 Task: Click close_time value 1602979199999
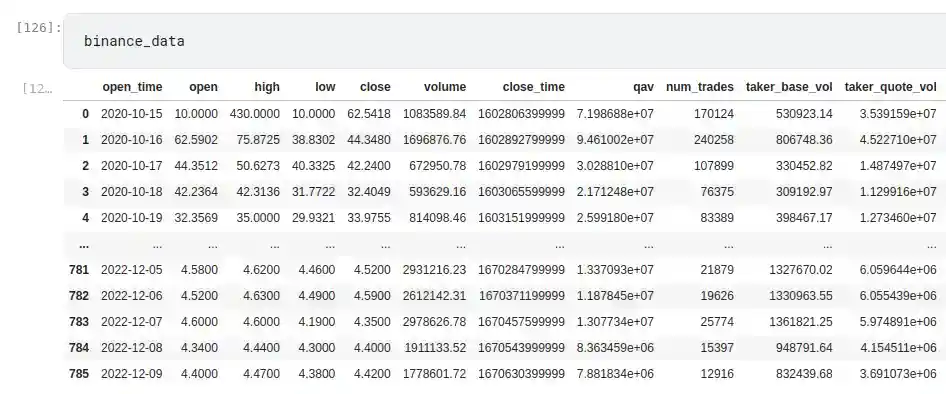coord(522,165)
